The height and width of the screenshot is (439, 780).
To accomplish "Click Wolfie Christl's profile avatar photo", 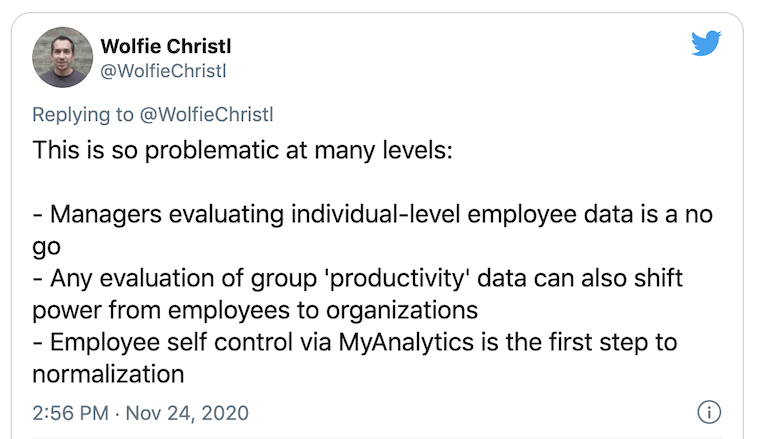I will pyautogui.click(x=63, y=57).
